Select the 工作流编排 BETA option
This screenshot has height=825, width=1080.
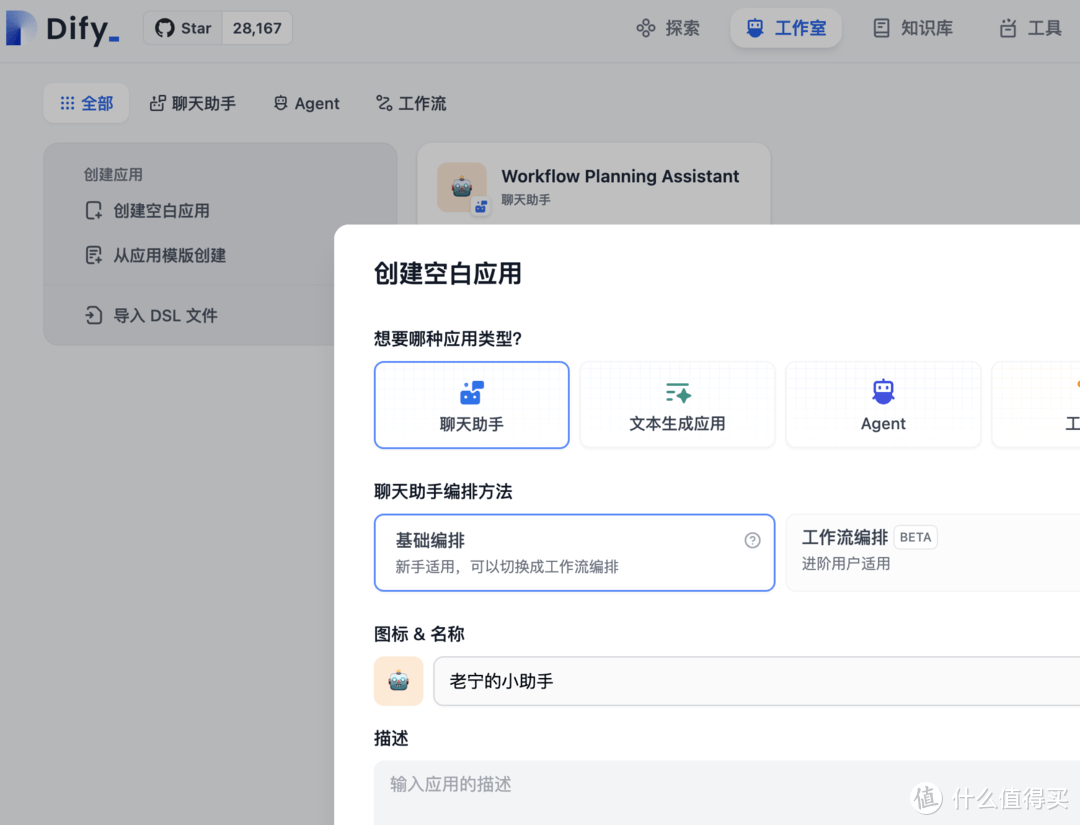930,550
